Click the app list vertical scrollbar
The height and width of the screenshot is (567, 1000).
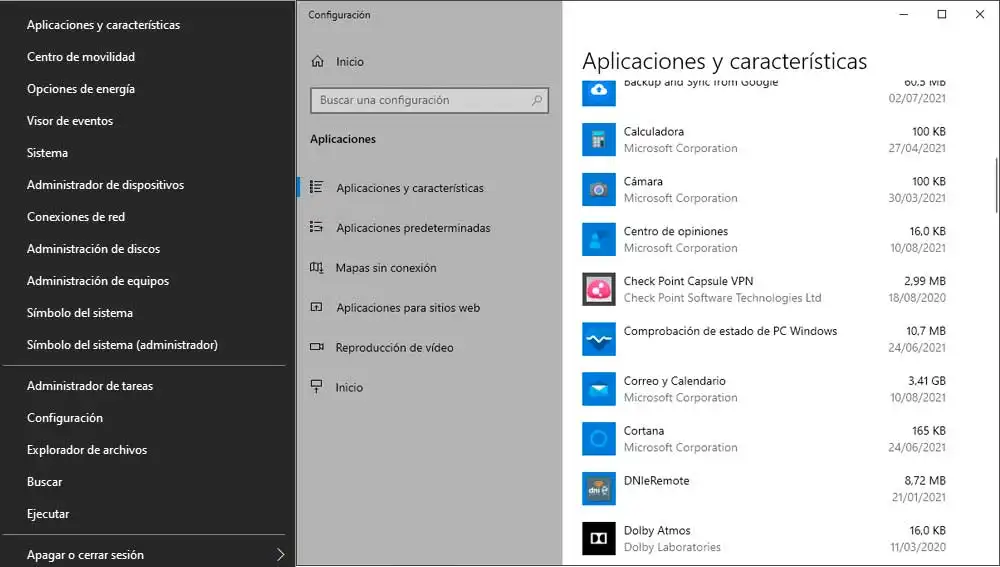(x=997, y=185)
